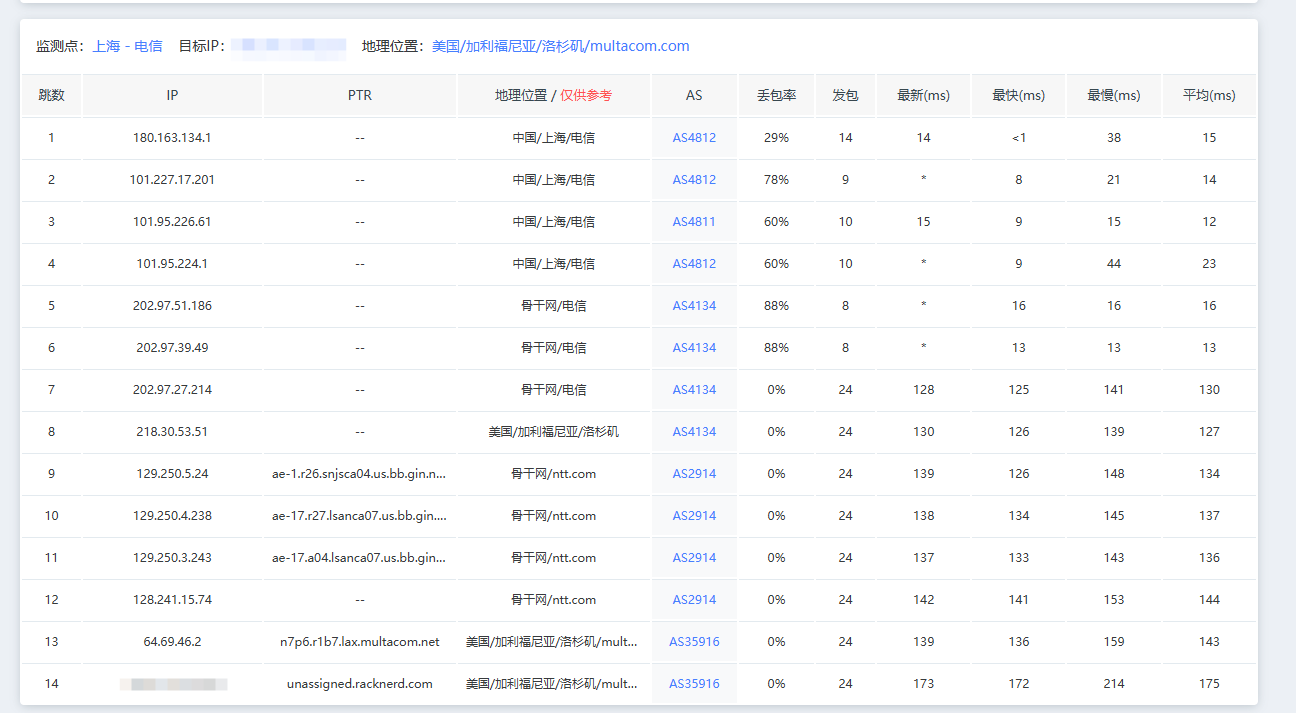Open AS35916 link for hop 13
The height and width of the screenshot is (713, 1296).
tap(694, 641)
